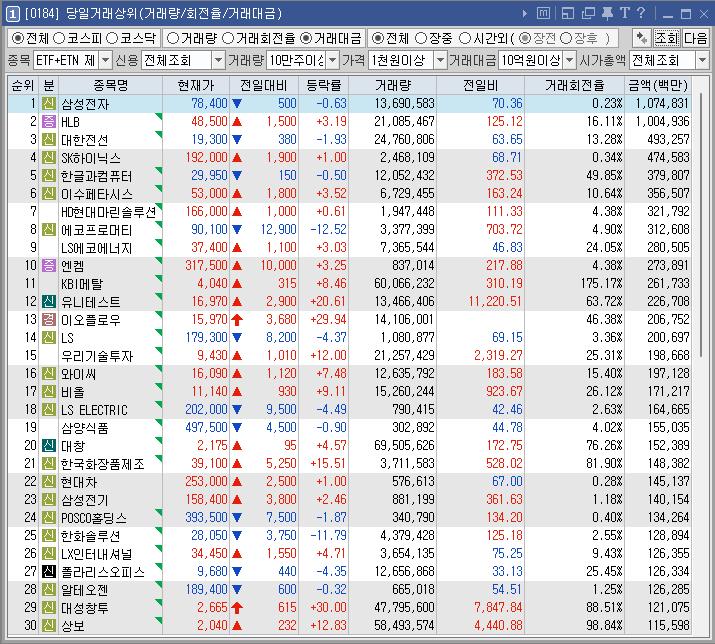Click the green corner marker in the KBI메탈 row
This screenshot has width=715, height=644.
tap(159, 279)
